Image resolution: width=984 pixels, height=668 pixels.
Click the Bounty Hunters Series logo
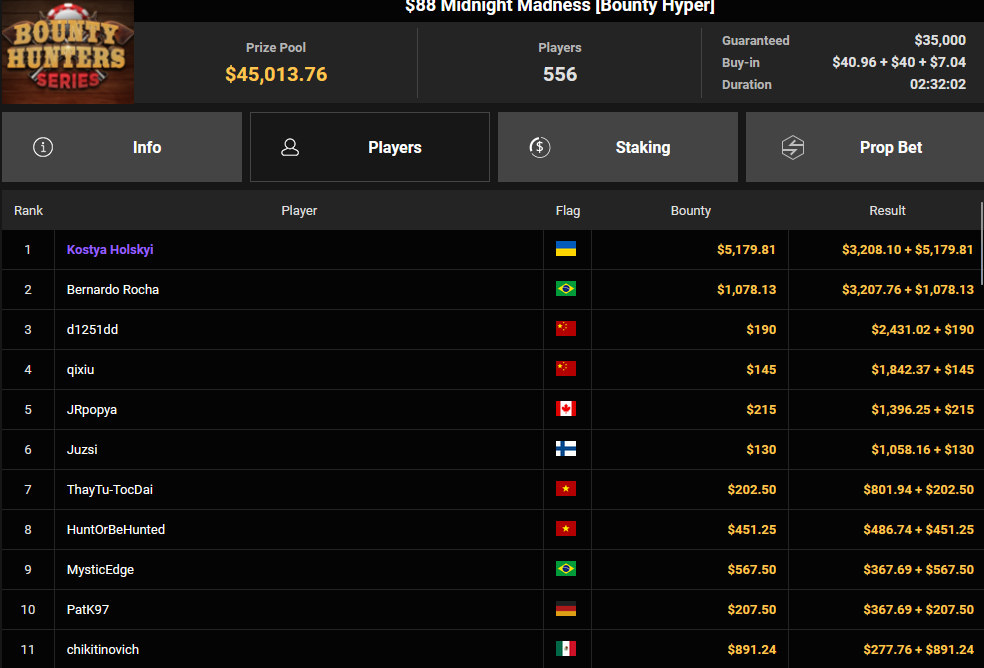[68, 52]
